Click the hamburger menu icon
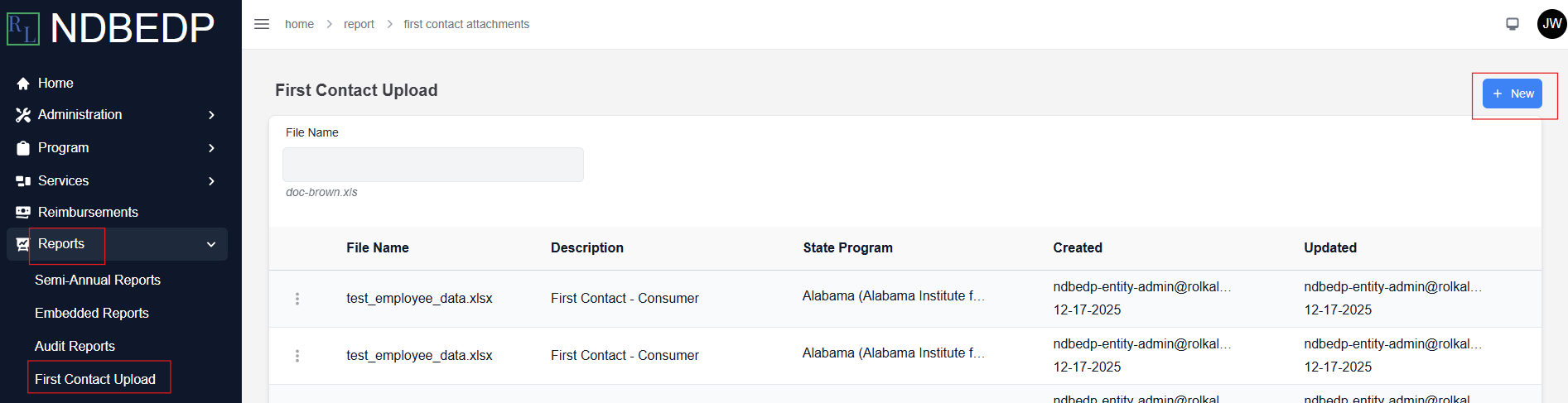The height and width of the screenshot is (403, 1568). coord(262,24)
